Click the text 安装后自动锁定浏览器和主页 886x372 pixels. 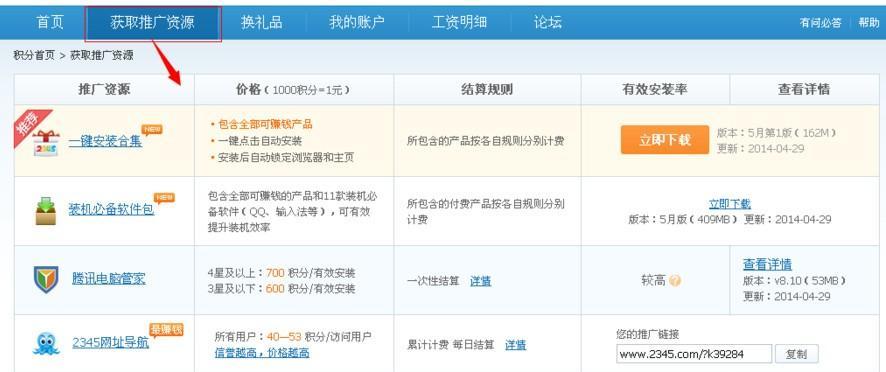pyautogui.click(x=286, y=158)
